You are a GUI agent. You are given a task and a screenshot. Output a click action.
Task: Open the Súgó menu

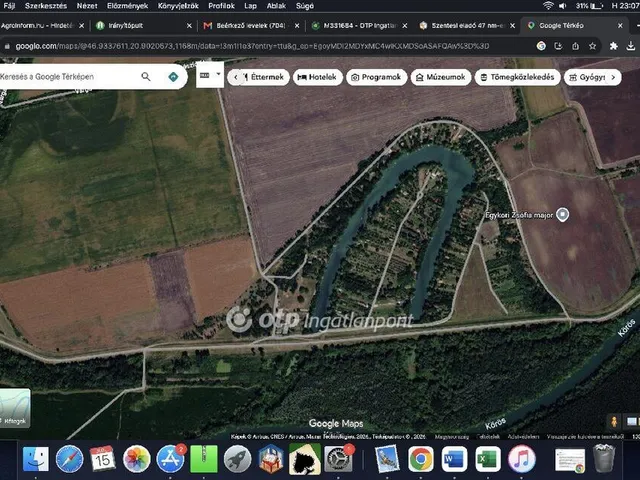click(304, 6)
